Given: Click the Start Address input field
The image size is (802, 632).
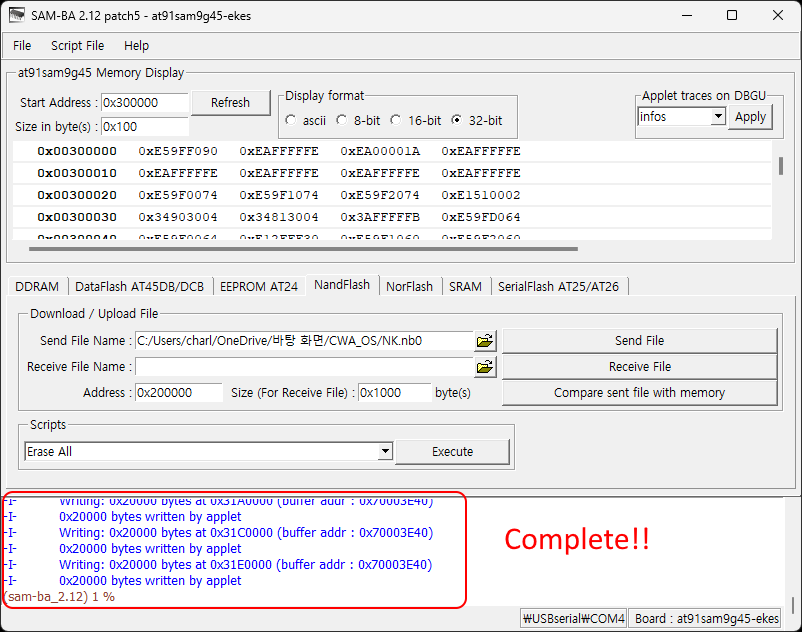Looking at the screenshot, I should click(x=145, y=103).
